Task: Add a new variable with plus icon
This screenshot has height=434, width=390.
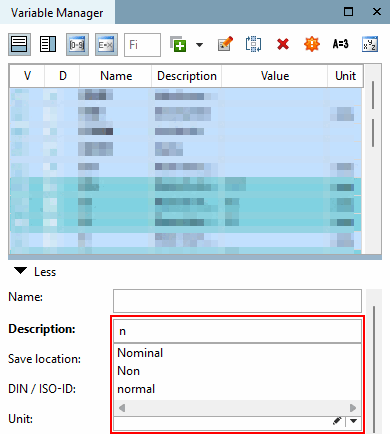Action: [178, 44]
